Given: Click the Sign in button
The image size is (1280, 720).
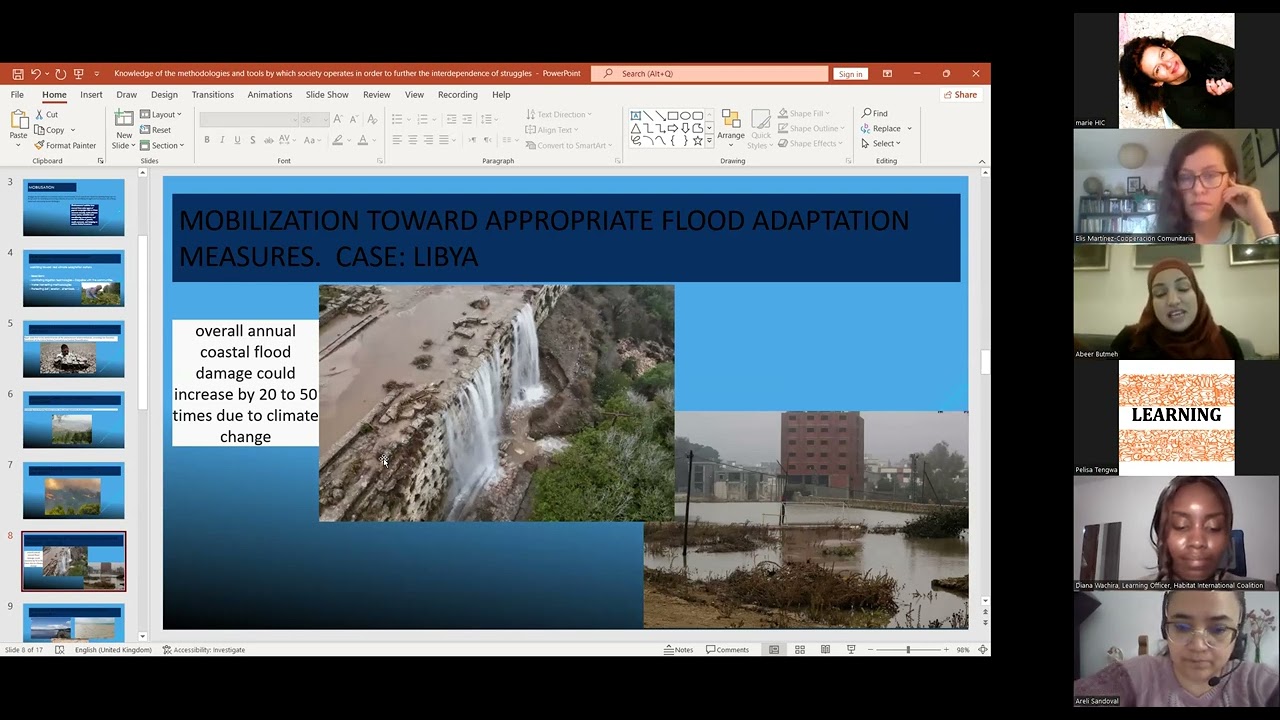Looking at the screenshot, I should [x=850, y=74].
